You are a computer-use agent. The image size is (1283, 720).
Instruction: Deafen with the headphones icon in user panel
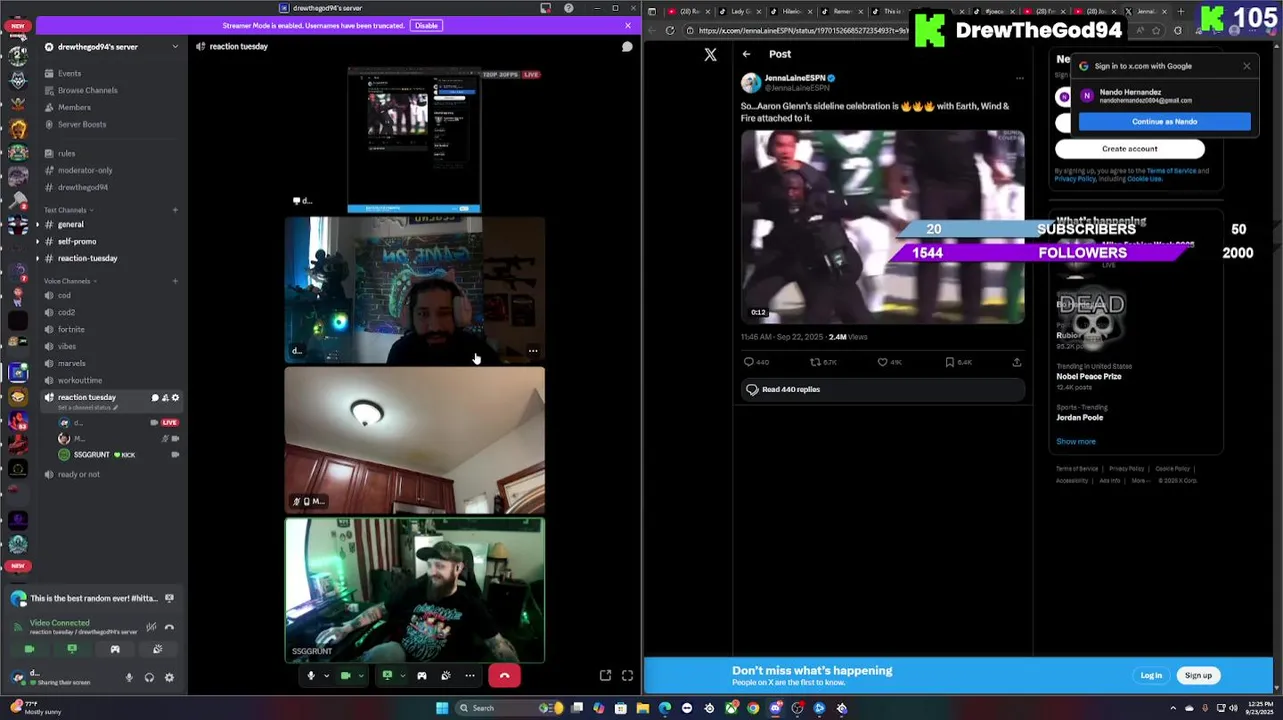[149, 678]
